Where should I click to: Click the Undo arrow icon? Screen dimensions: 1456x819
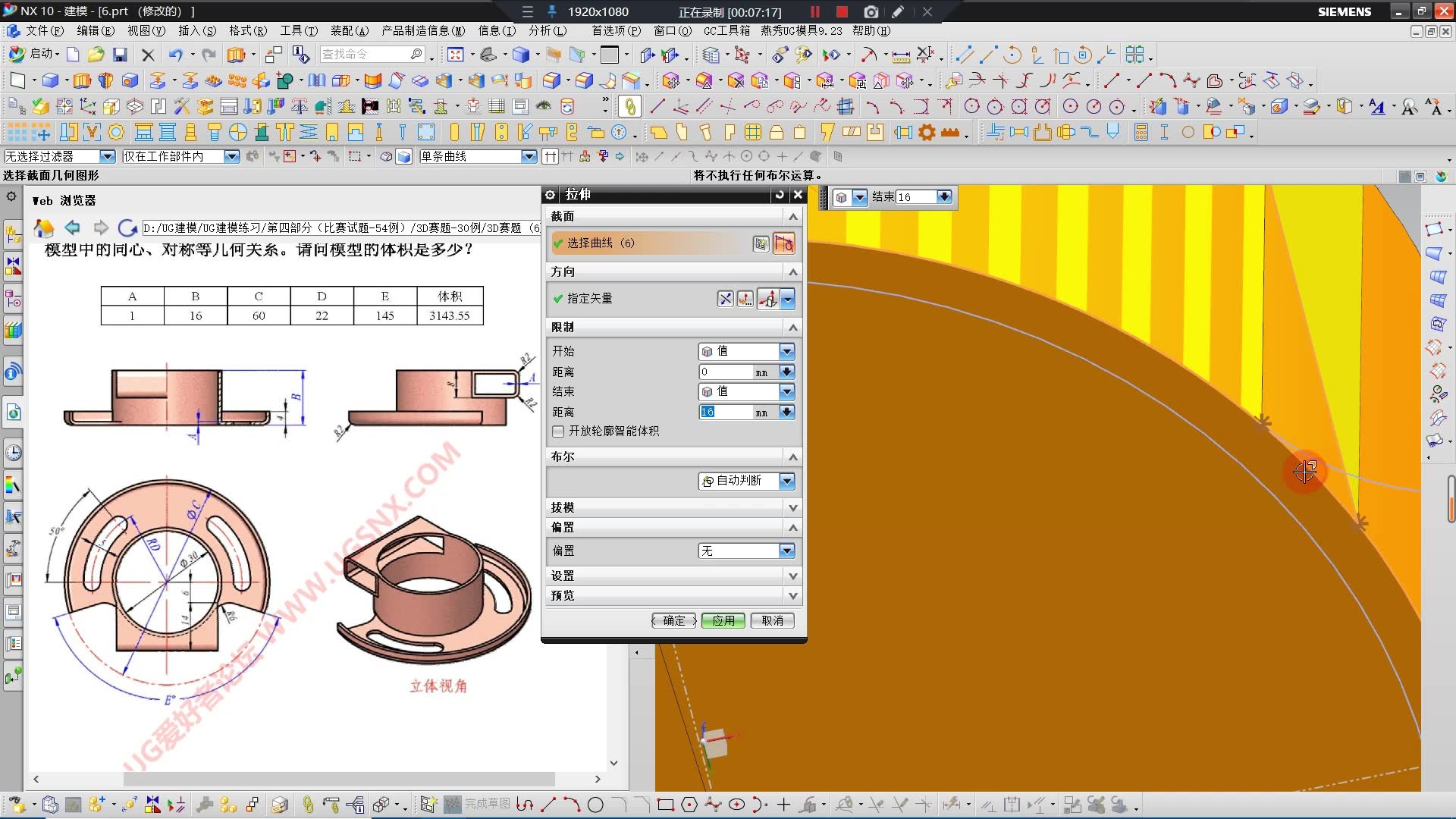coord(175,55)
